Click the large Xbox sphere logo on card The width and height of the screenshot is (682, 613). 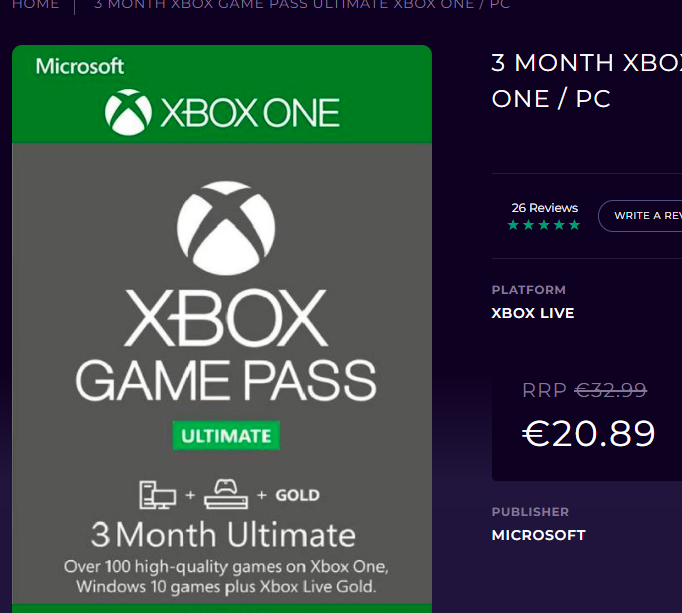(226, 228)
